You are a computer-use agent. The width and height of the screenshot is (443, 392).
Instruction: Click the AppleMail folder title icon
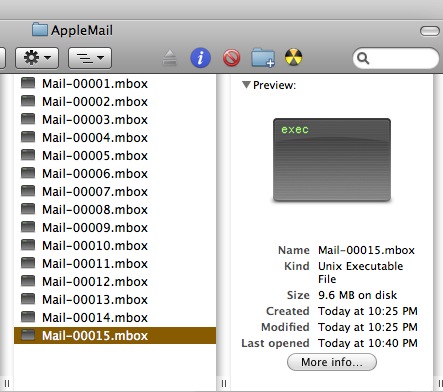(40, 29)
